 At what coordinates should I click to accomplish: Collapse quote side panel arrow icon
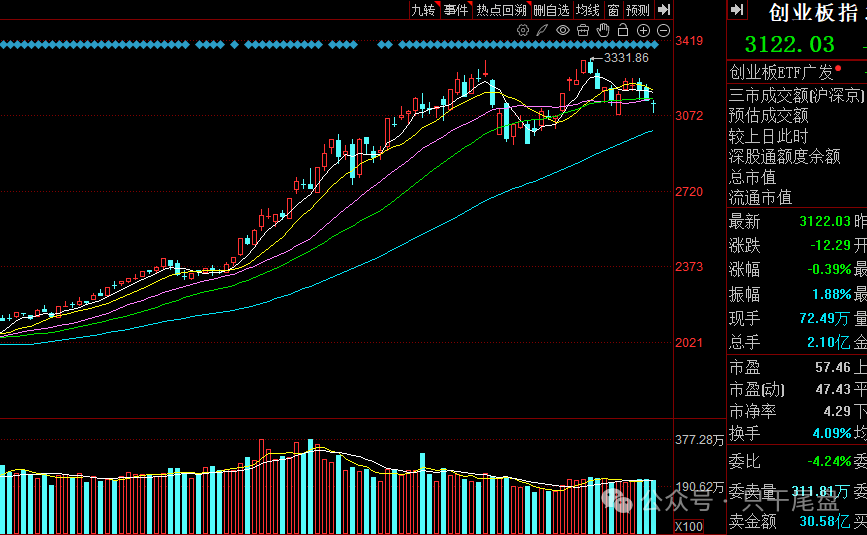click(737, 9)
